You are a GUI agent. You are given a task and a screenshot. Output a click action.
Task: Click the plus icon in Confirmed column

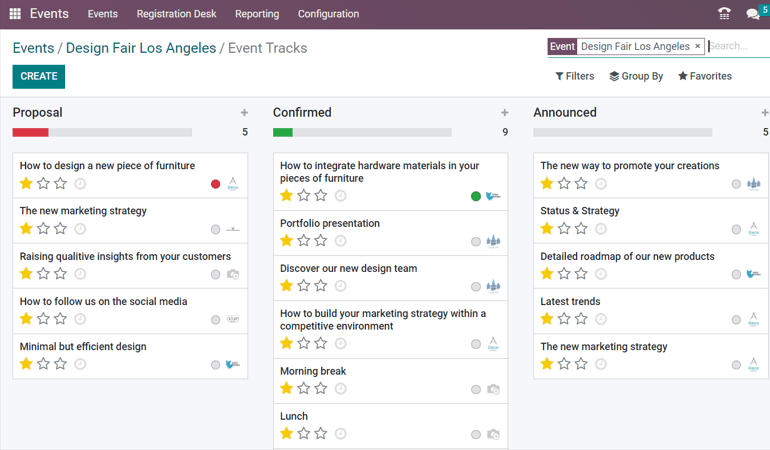pyautogui.click(x=505, y=113)
